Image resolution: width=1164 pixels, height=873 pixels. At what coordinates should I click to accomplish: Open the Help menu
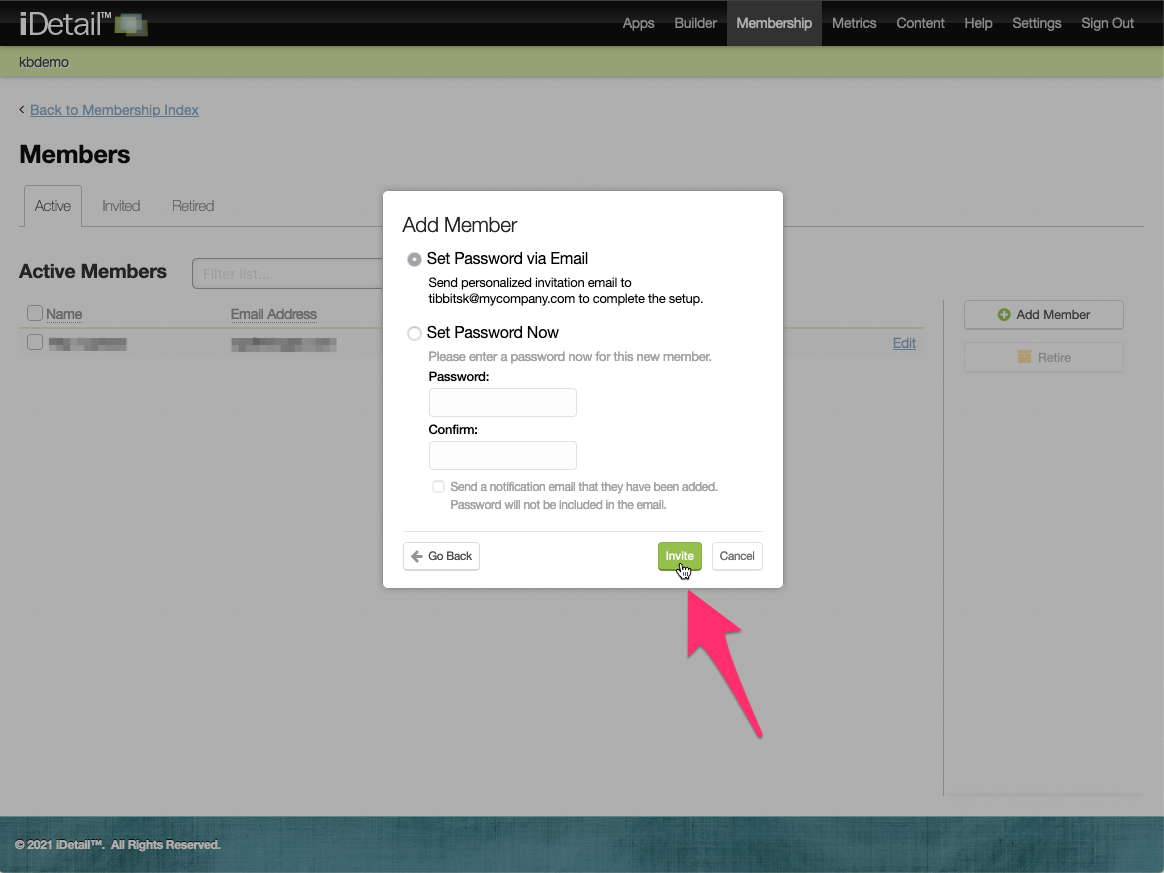[978, 23]
